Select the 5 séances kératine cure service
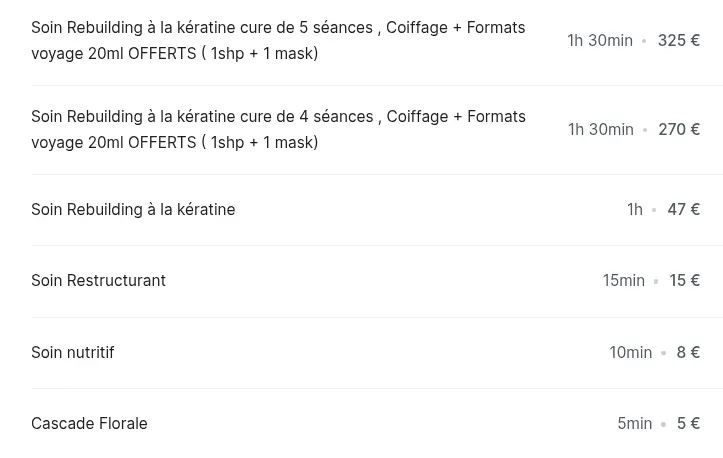The height and width of the screenshot is (458, 723). tap(278, 40)
